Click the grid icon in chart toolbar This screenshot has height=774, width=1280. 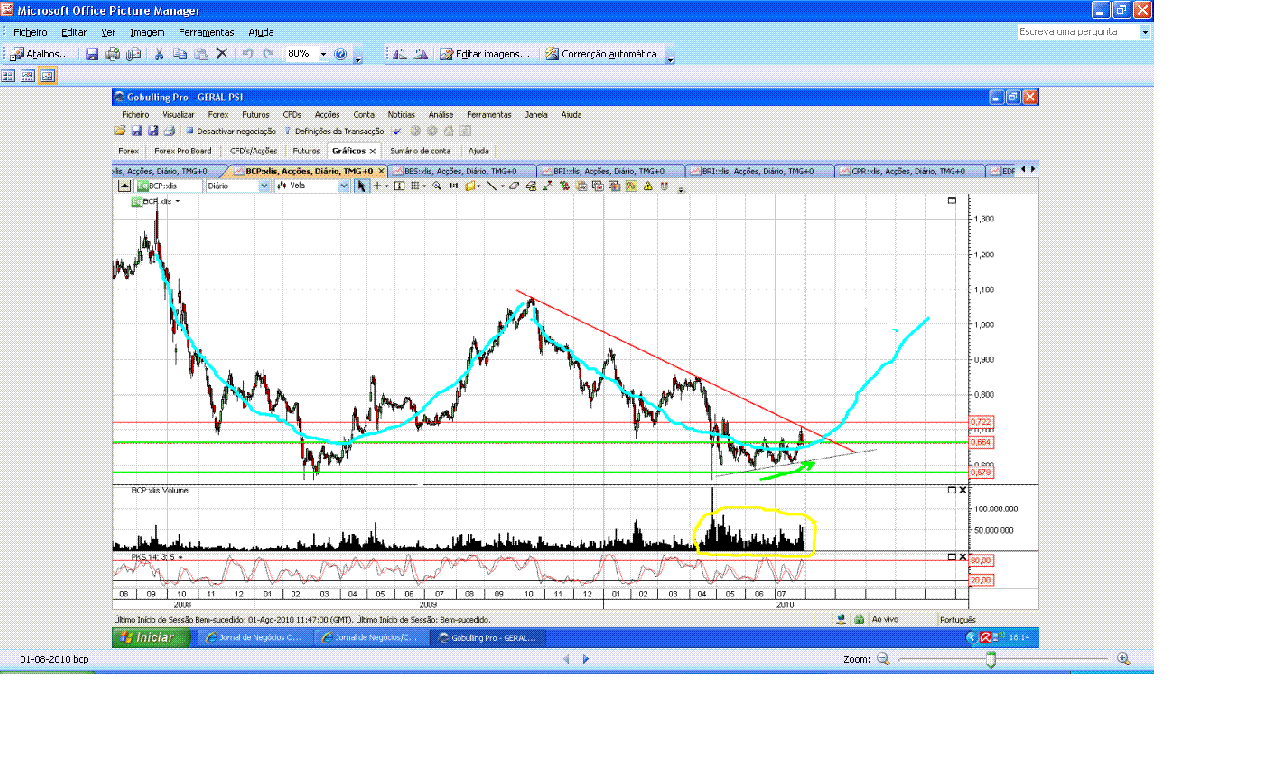click(415, 186)
